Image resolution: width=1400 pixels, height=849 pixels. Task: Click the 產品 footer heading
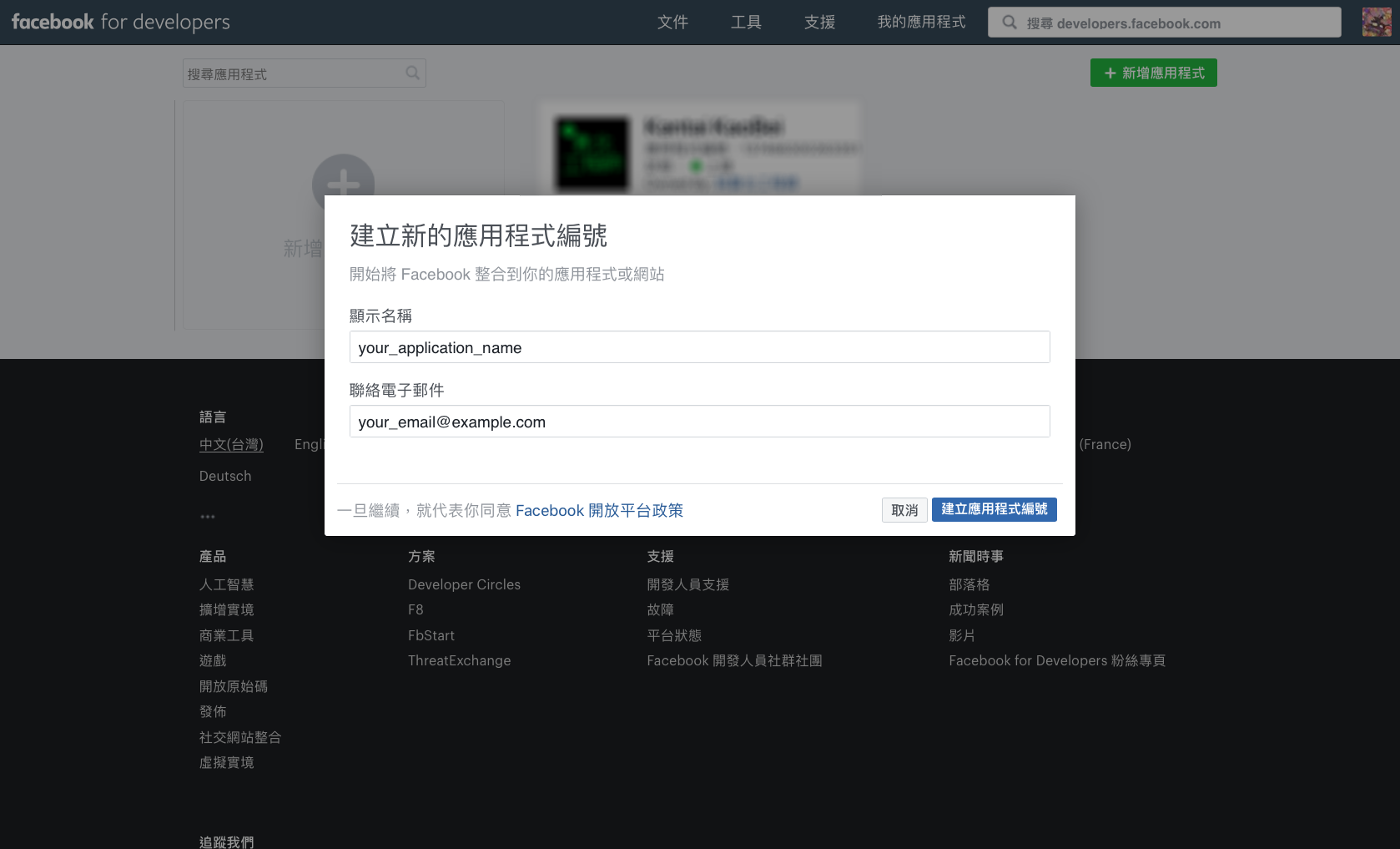[x=213, y=557]
